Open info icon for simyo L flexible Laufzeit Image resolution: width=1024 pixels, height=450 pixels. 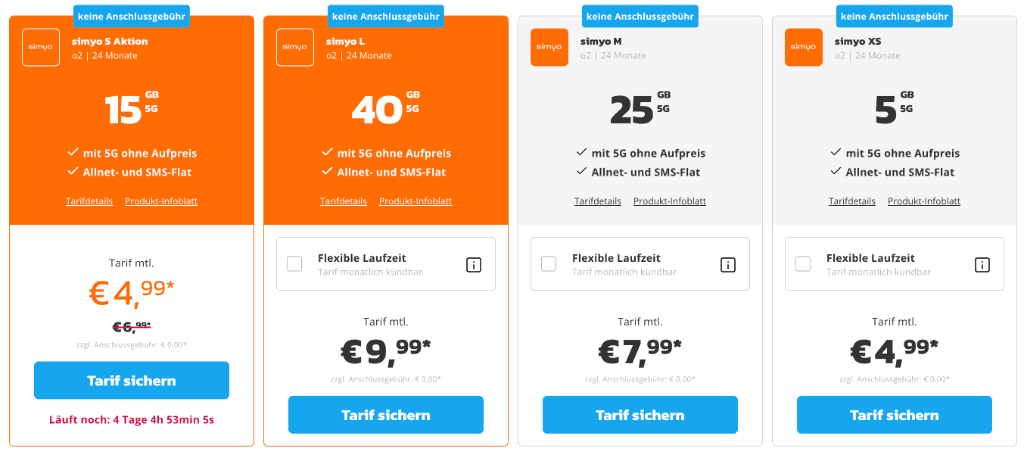[473, 265]
